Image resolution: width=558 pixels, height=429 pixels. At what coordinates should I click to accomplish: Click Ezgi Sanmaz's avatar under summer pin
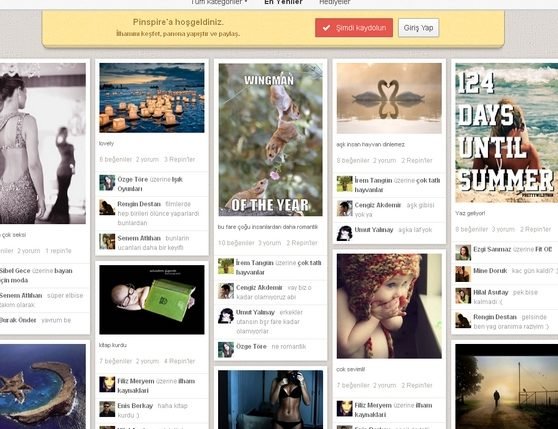point(463,253)
